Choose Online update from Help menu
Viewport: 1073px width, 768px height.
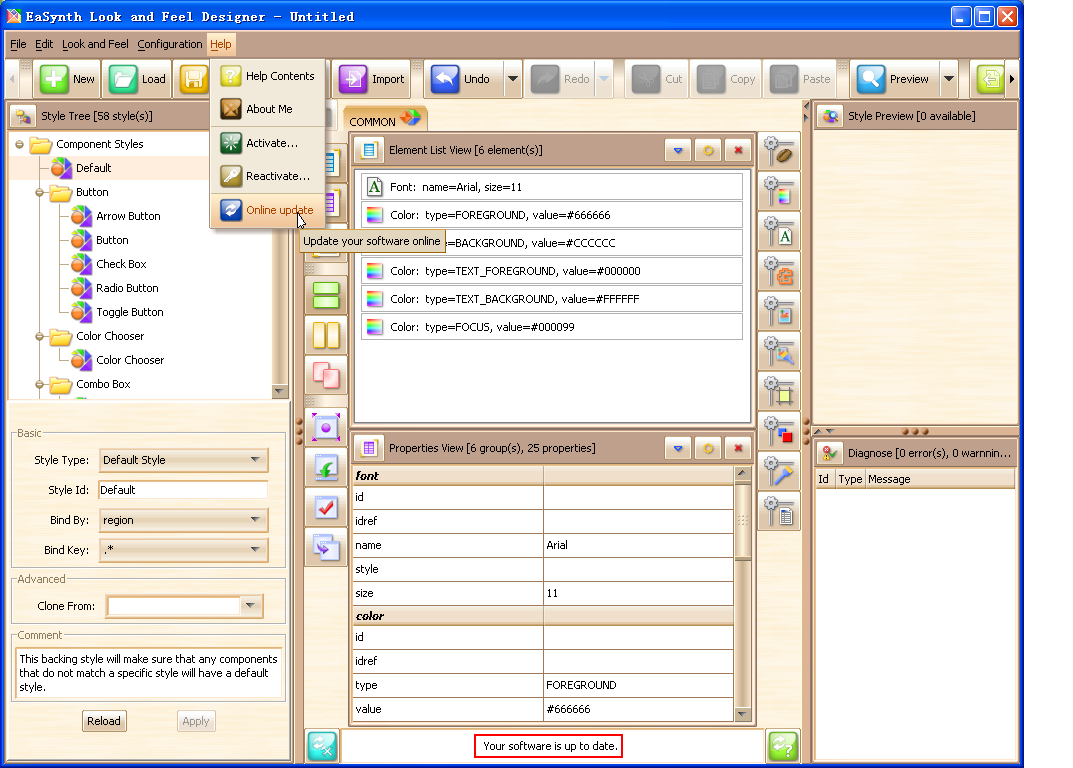(x=268, y=210)
